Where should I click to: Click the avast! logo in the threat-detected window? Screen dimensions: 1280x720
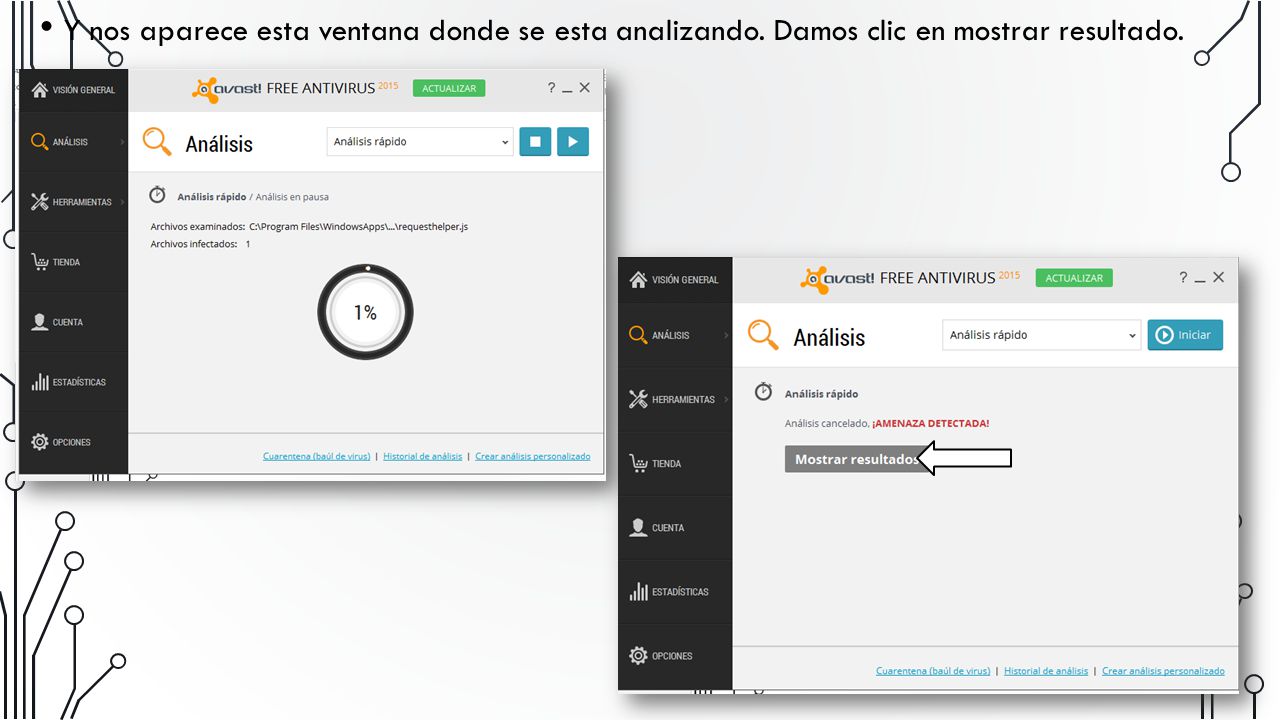(x=837, y=279)
